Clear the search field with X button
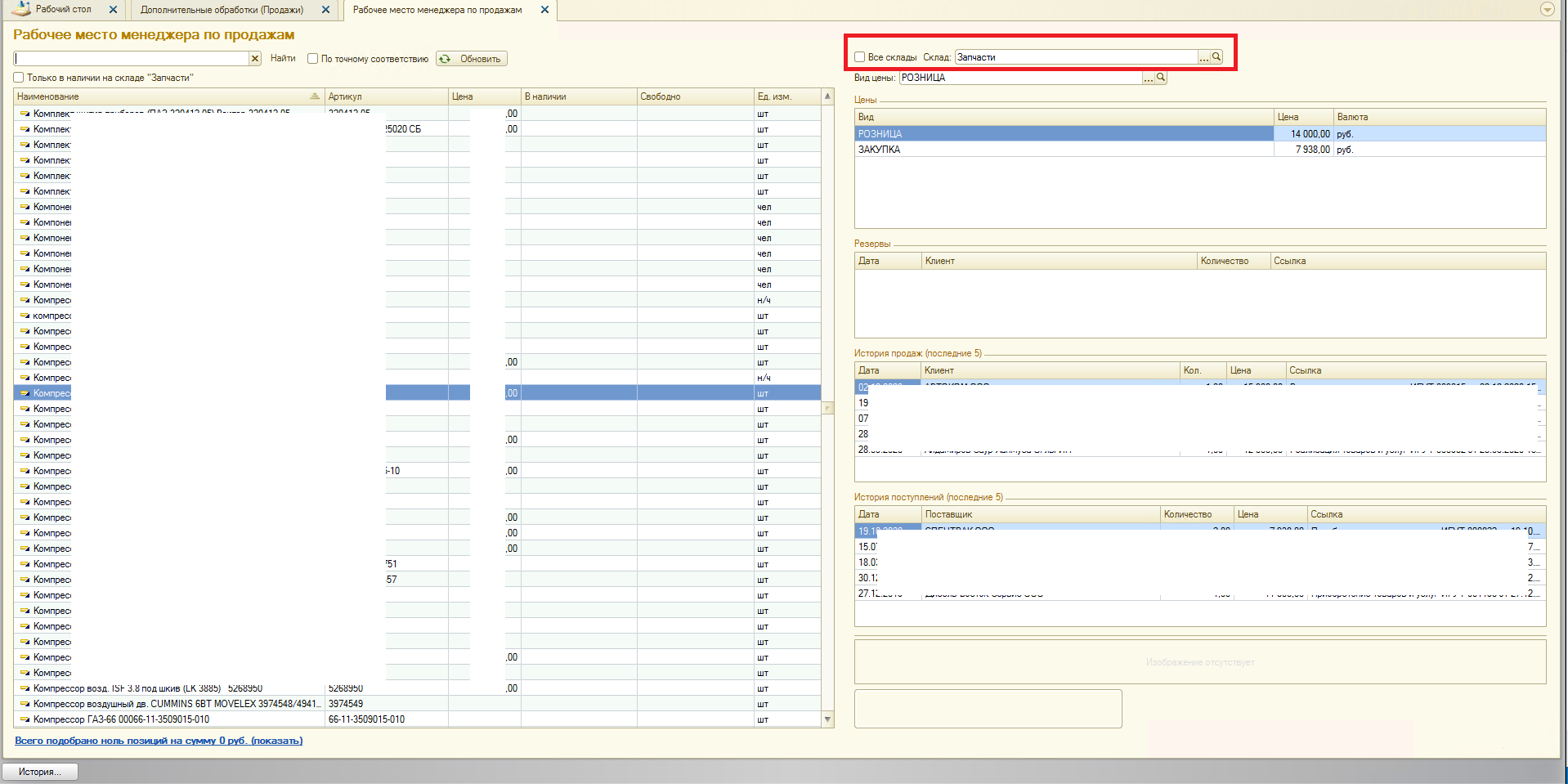Screen dimensions: 1568x784 (255, 59)
